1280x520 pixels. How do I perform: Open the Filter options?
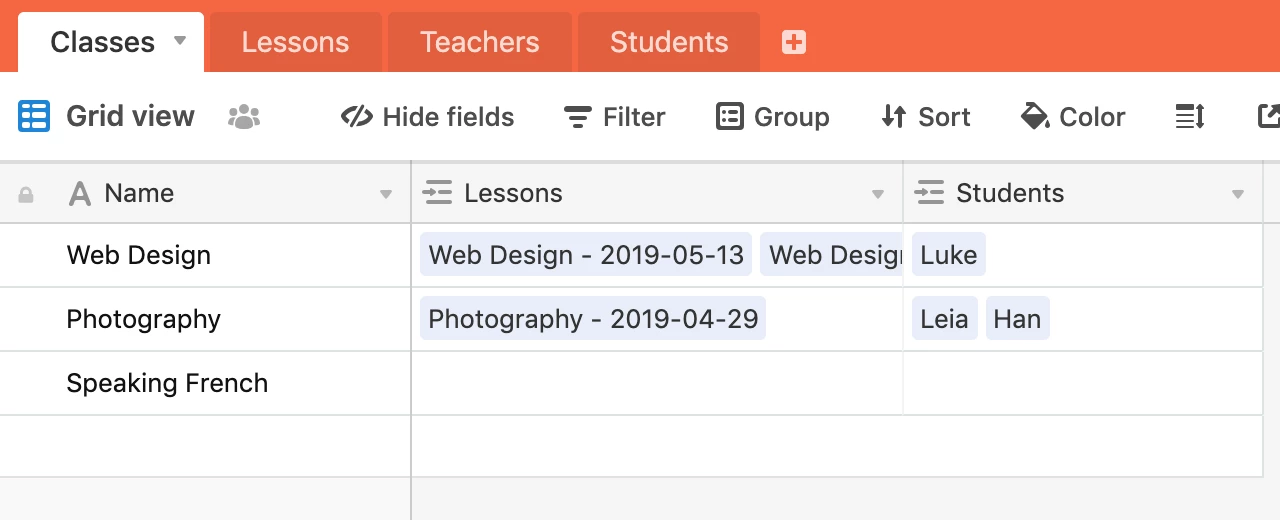coord(614,117)
